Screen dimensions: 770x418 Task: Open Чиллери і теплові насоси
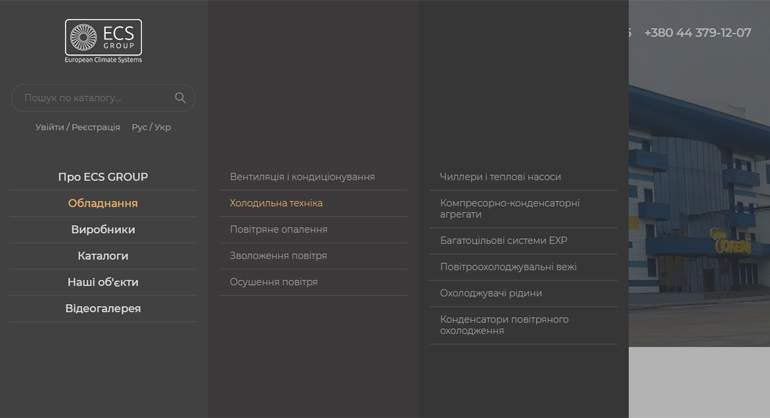pos(500,177)
